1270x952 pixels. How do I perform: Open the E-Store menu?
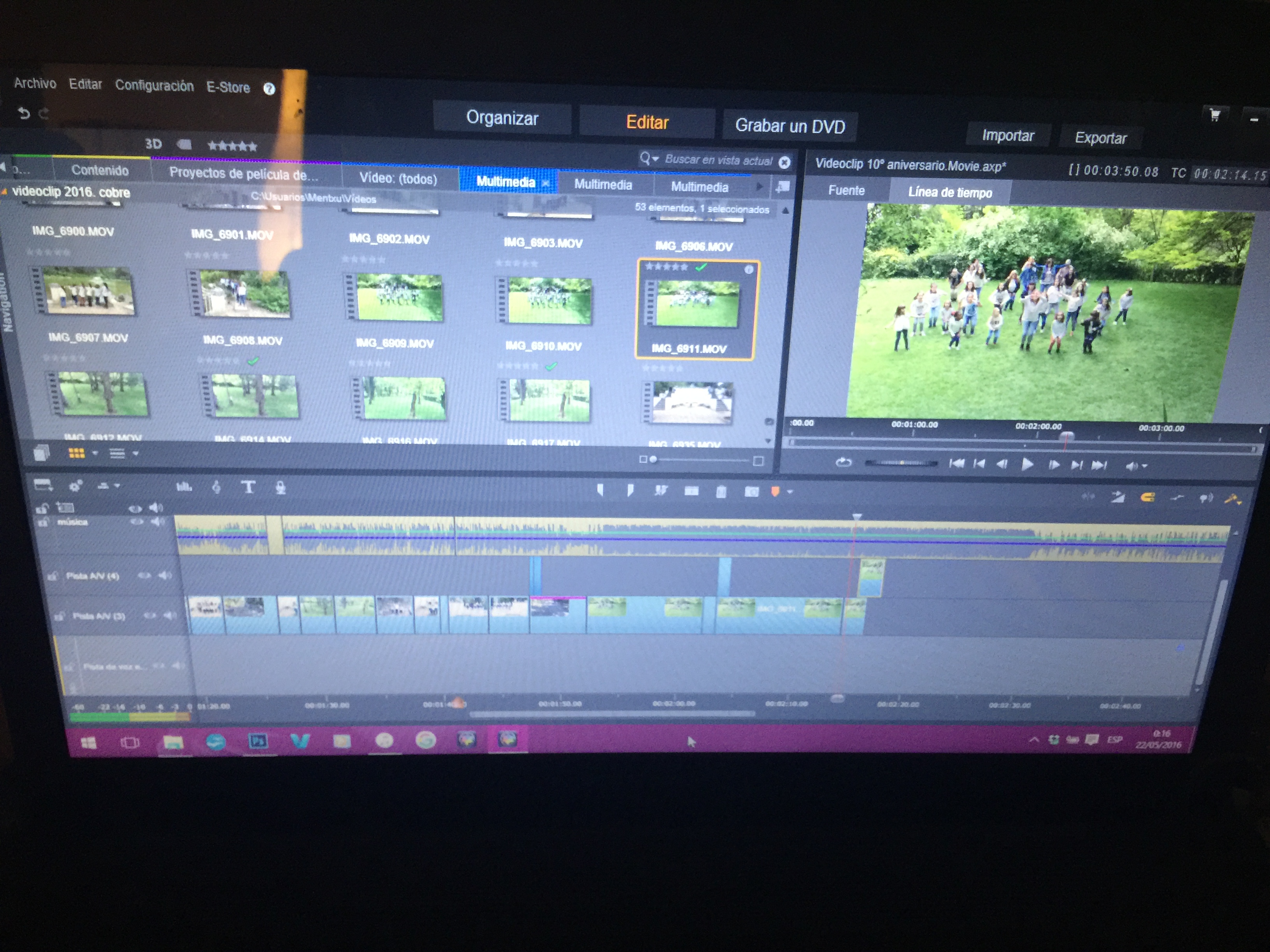coord(228,87)
